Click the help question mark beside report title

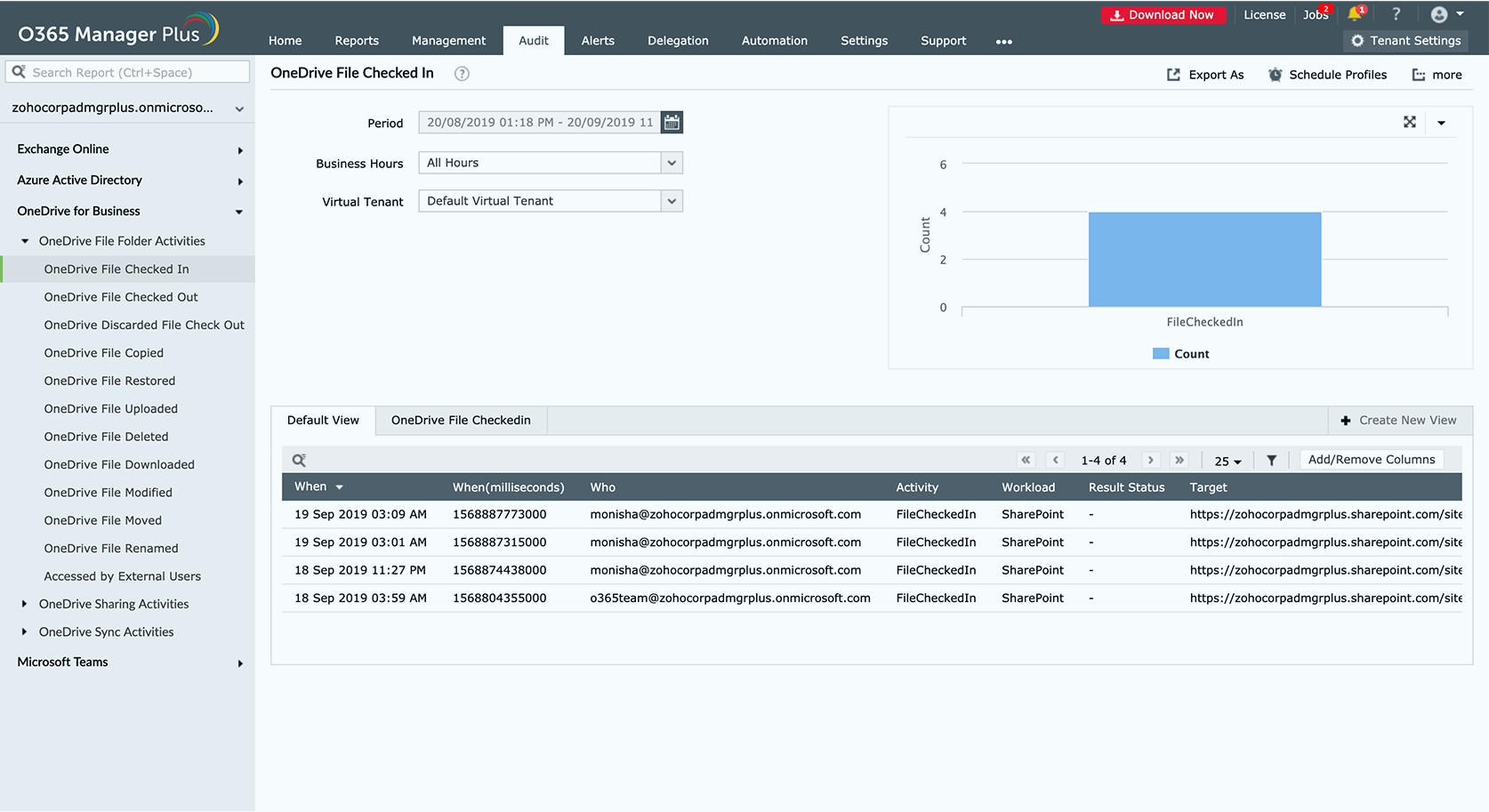pos(462,74)
